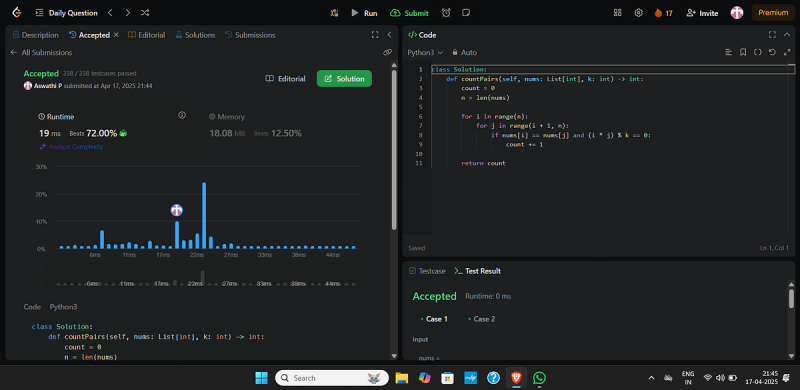Open the settings gear icon
Image resolution: width=800 pixels, height=390 pixels.
pos(638,13)
